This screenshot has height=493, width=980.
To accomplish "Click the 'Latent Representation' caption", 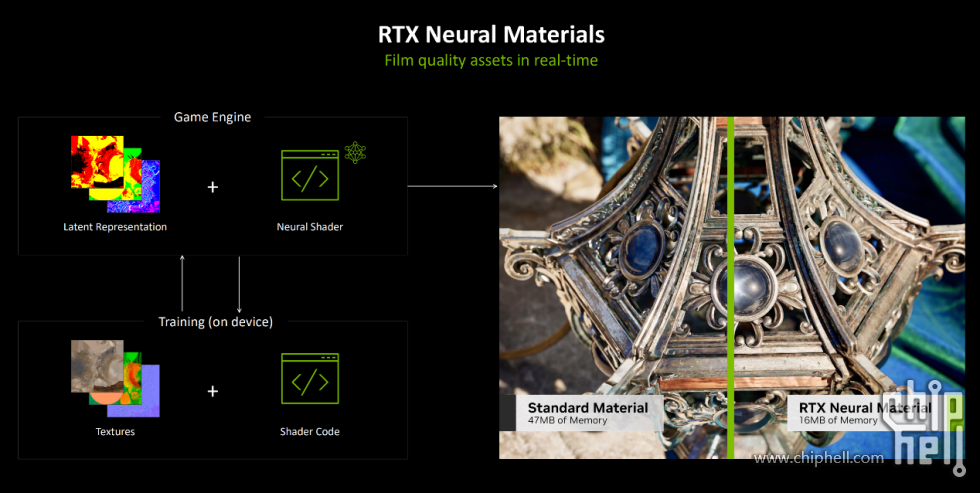I will 115,227.
